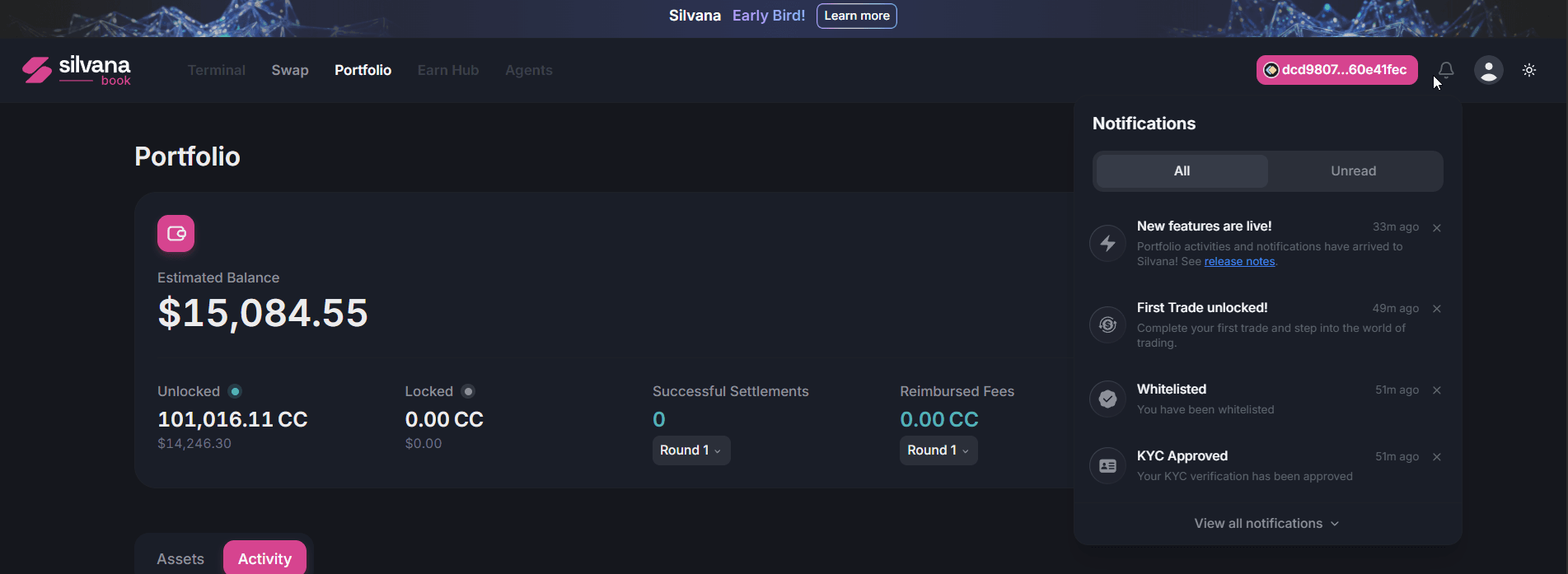Click the 33m ago timestamp
Screen dimensions: 1568x574
[x=1395, y=227]
